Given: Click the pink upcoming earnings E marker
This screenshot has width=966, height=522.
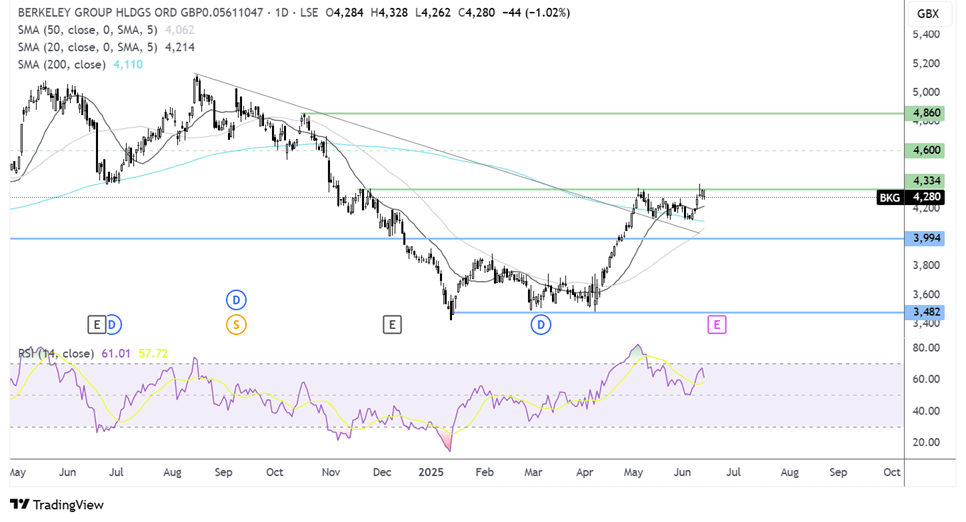Looking at the screenshot, I should [716, 324].
